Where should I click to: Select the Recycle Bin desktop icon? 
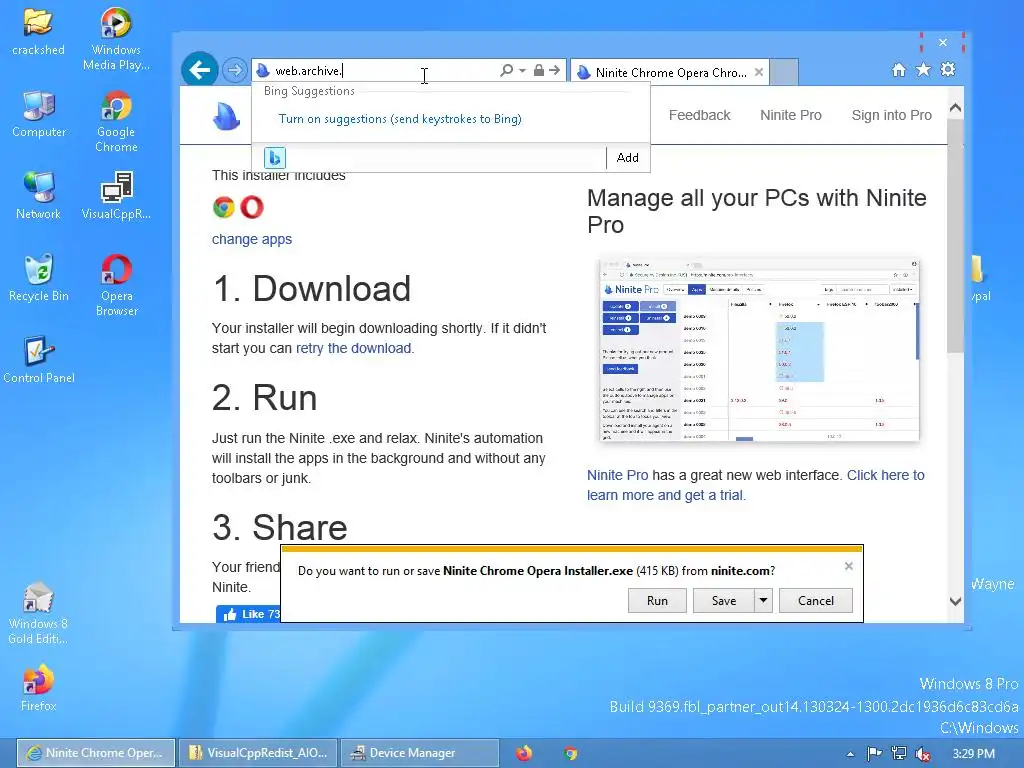coord(39,278)
